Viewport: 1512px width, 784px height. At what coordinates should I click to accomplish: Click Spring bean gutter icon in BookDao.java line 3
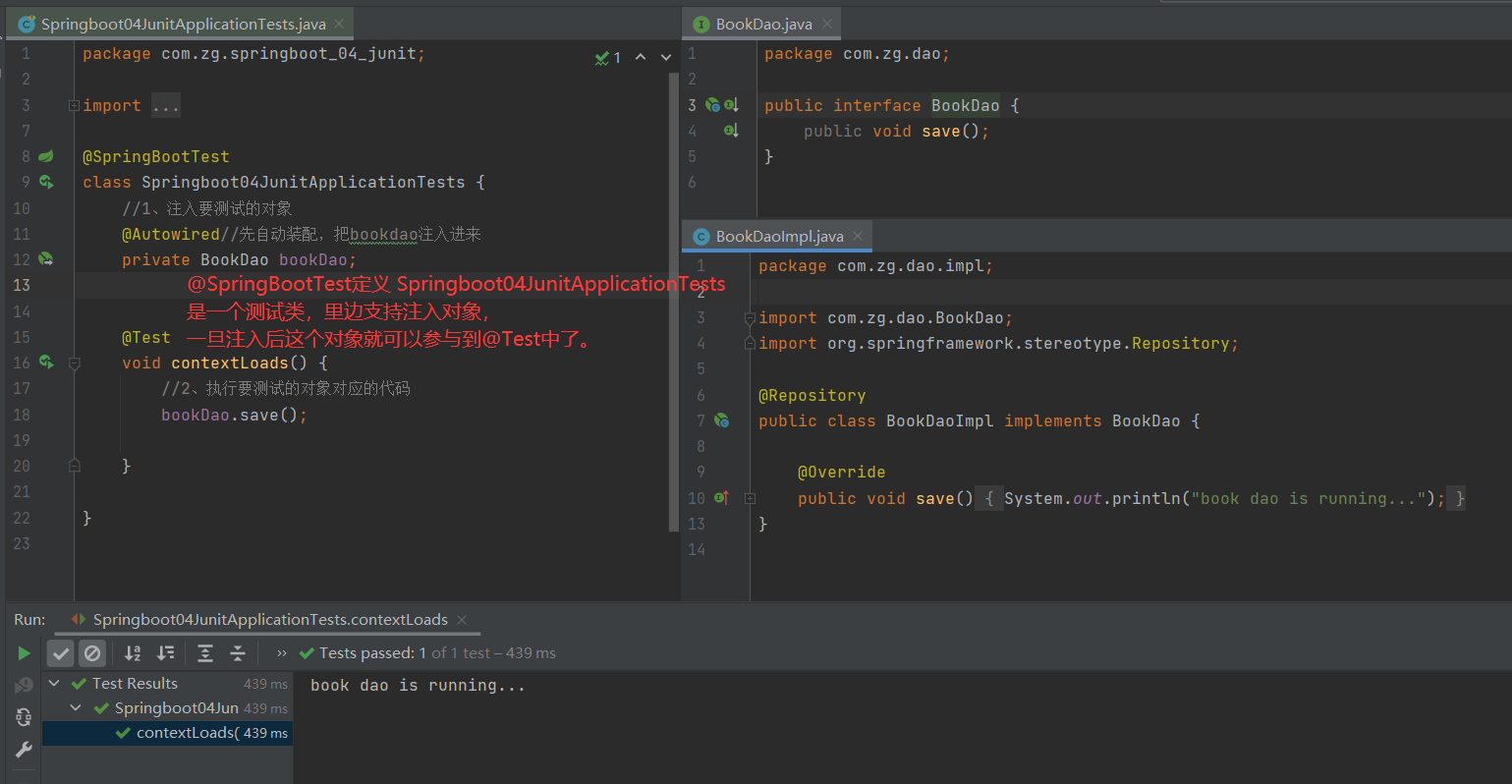click(x=713, y=105)
